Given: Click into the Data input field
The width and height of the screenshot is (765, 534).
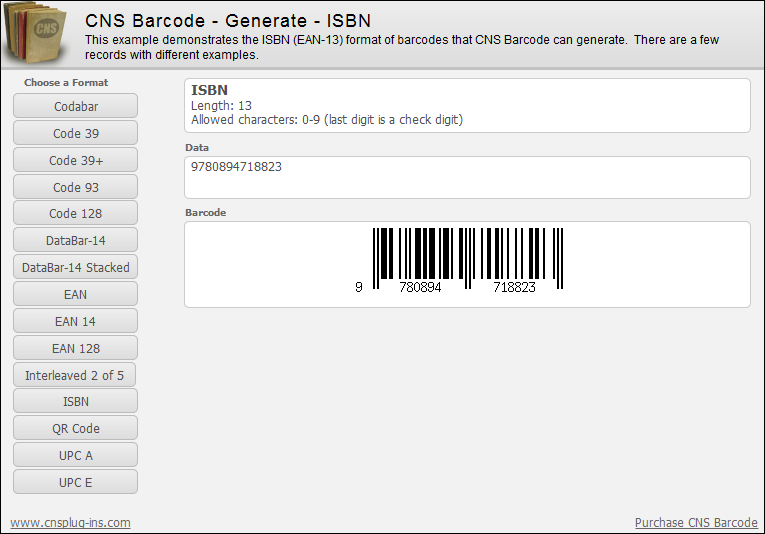Looking at the screenshot, I should pyautogui.click(x=467, y=177).
